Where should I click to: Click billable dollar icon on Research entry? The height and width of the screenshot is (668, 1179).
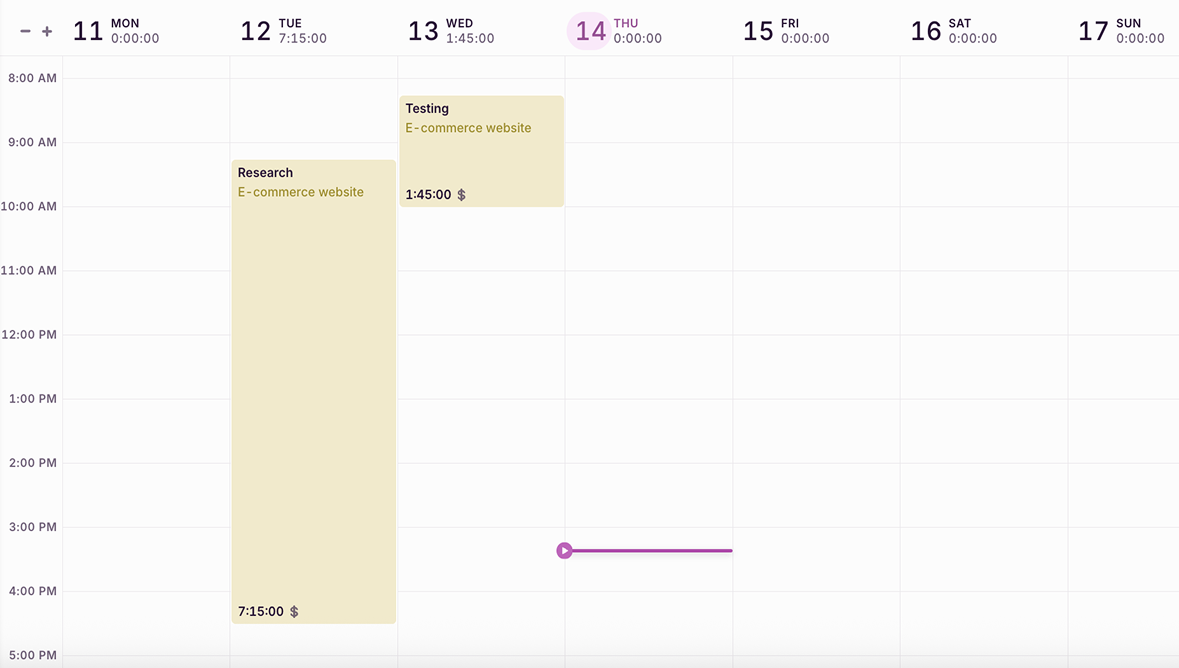294,612
